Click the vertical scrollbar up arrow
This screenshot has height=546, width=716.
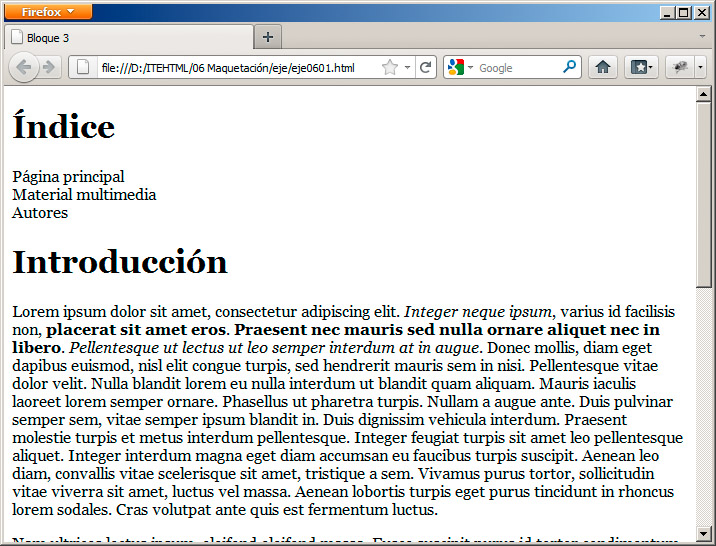703,94
